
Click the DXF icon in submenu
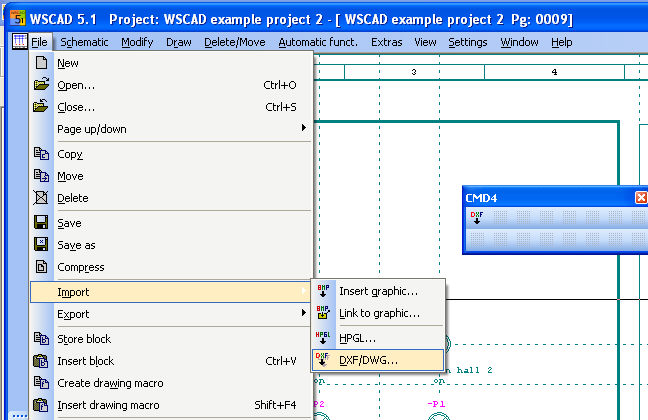pyautogui.click(x=322, y=360)
